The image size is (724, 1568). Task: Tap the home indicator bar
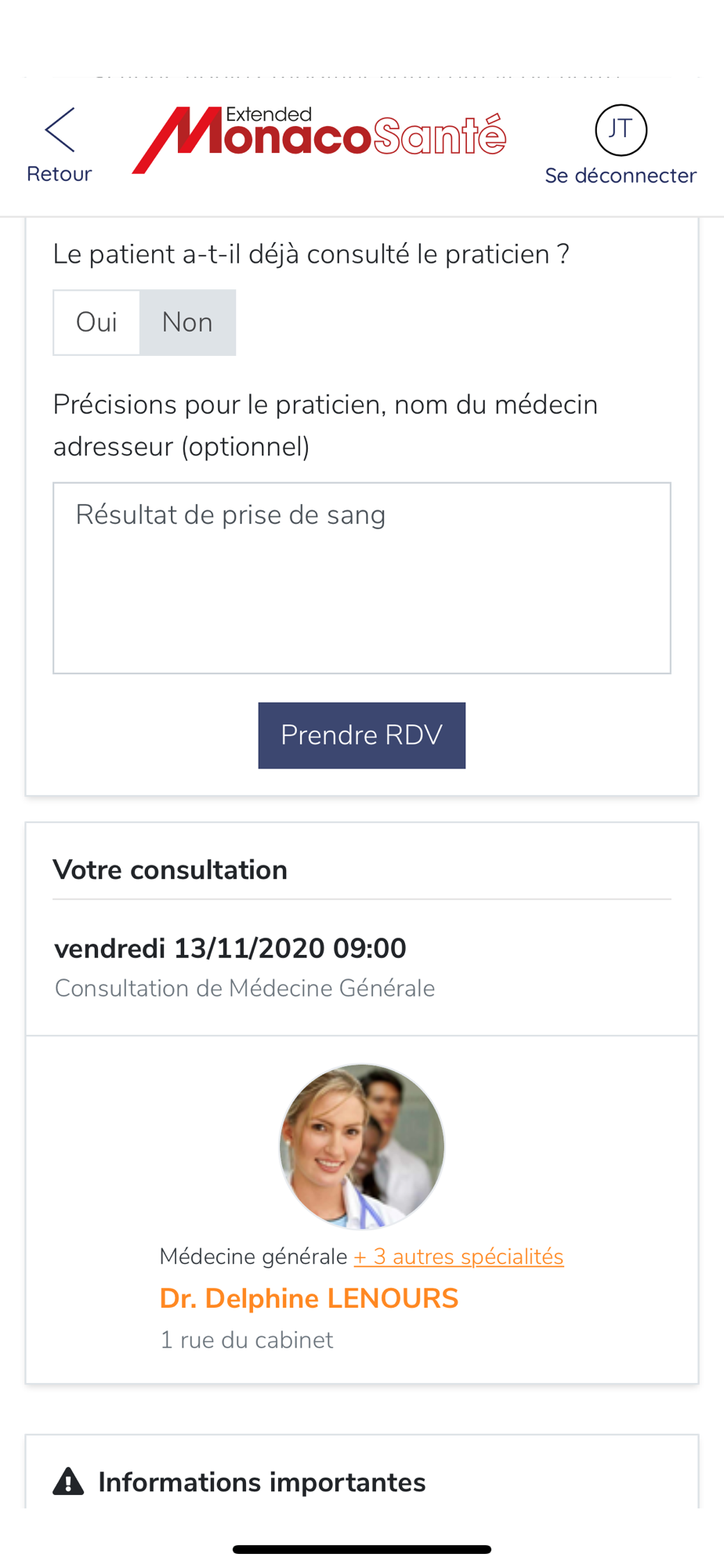click(362, 1549)
